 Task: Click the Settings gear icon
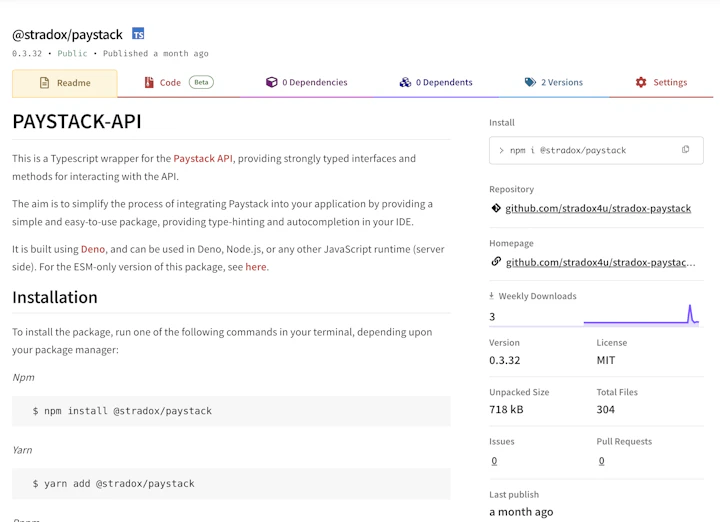(x=641, y=83)
